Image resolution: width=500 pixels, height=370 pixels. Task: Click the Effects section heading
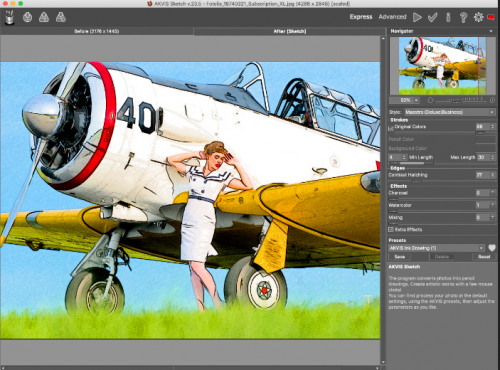point(399,186)
